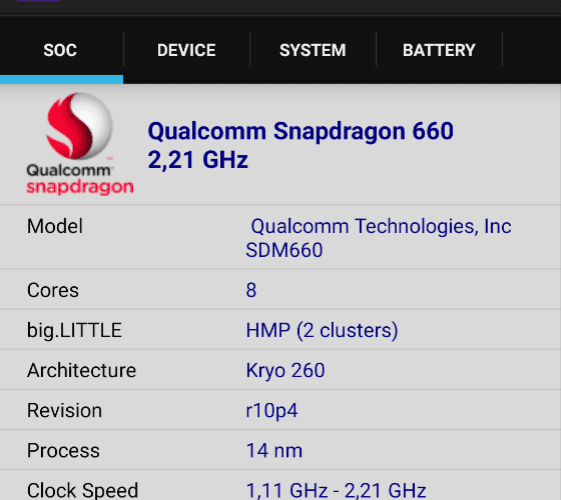Select the Clock Speed row label
Image resolution: width=561 pixels, height=500 pixels.
tap(82, 491)
